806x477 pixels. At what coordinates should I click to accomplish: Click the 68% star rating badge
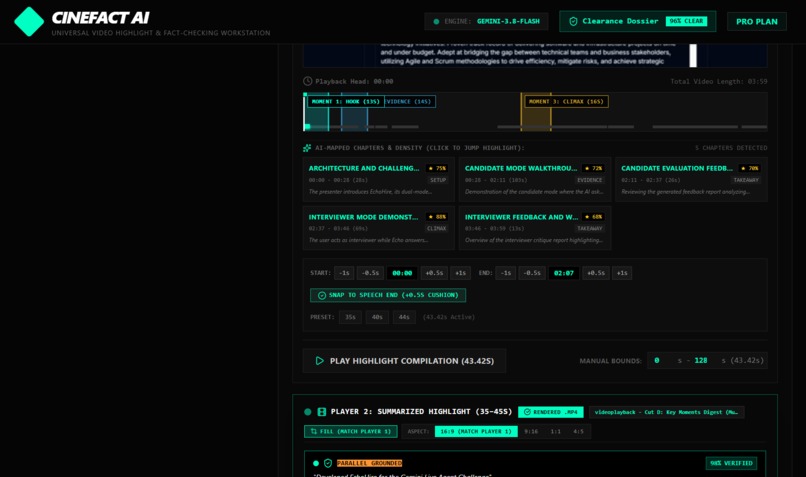594,217
